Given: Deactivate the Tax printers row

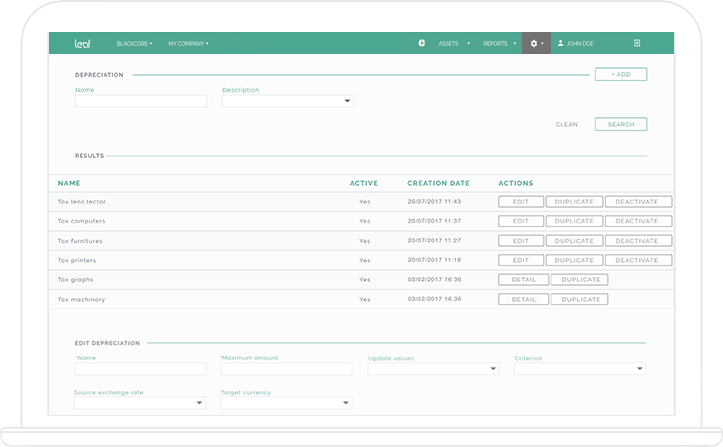Looking at the screenshot, I should coord(638,260).
